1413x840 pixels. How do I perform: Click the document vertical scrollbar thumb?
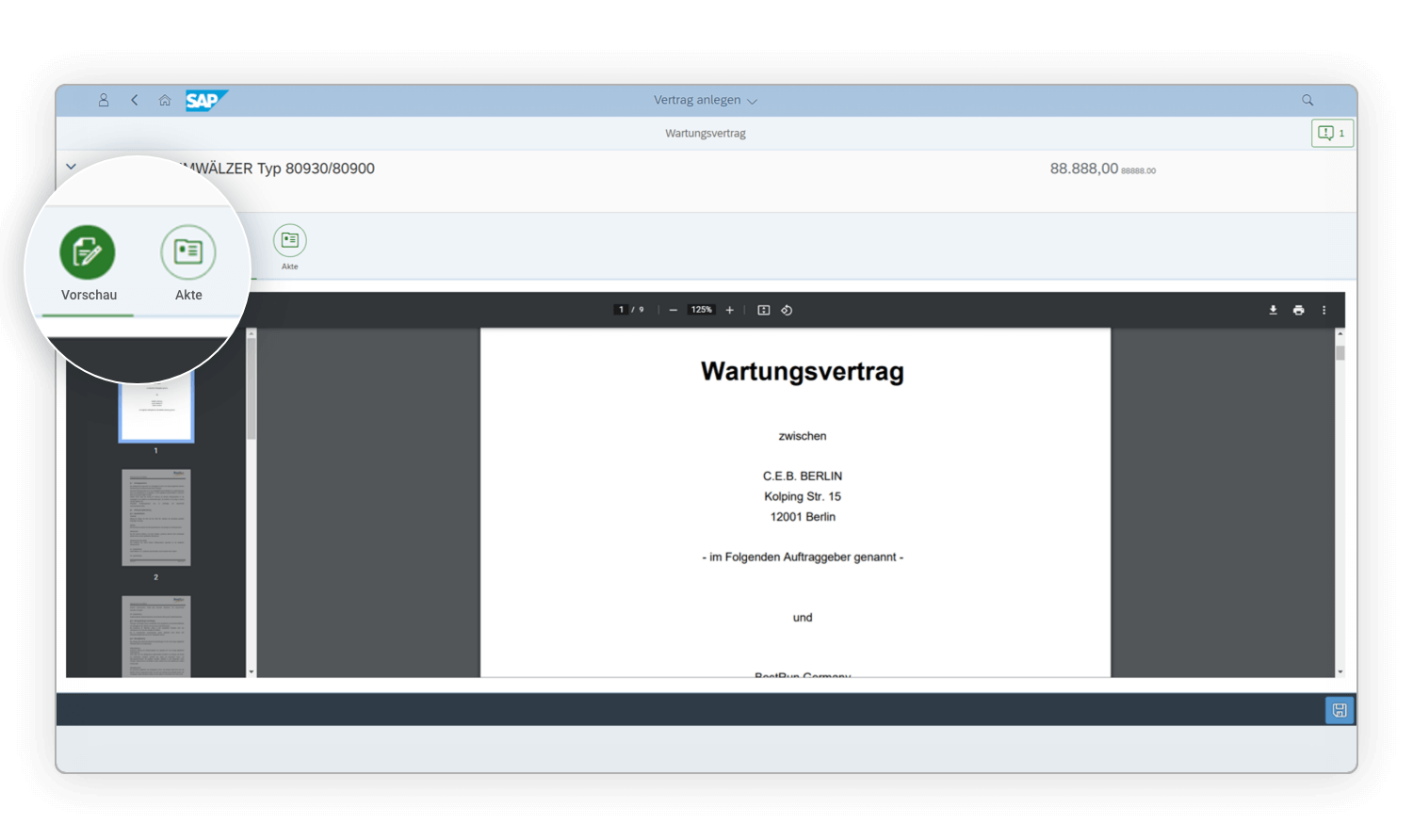click(1340, 353)
